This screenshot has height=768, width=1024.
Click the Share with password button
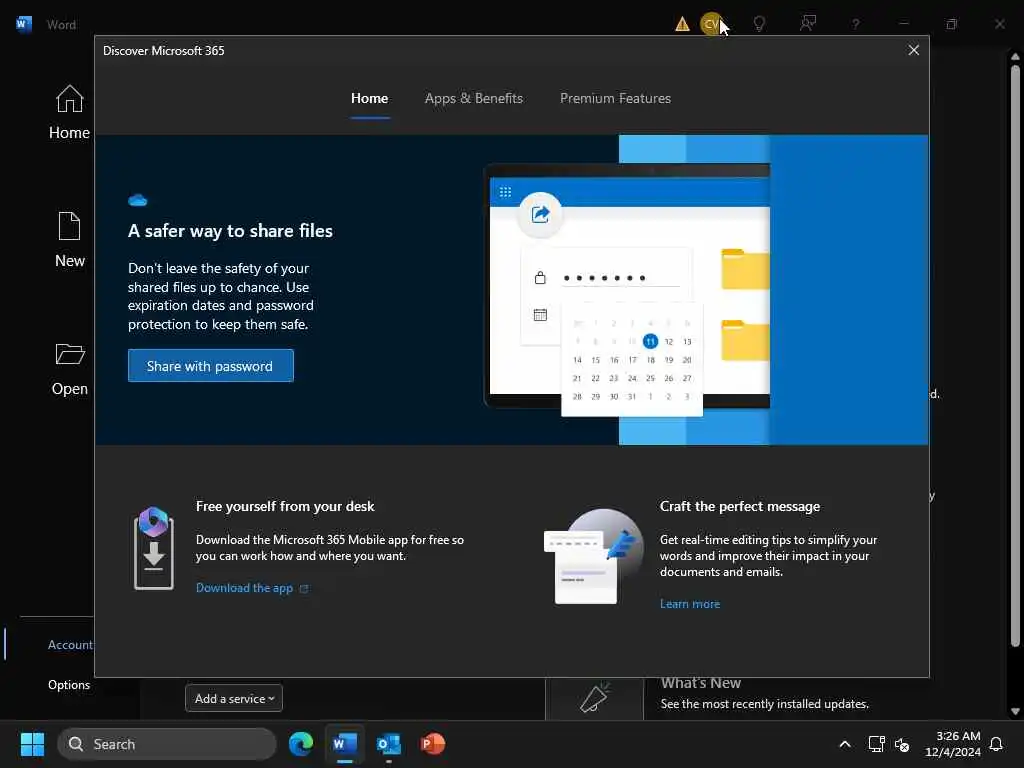click(210, 366)
